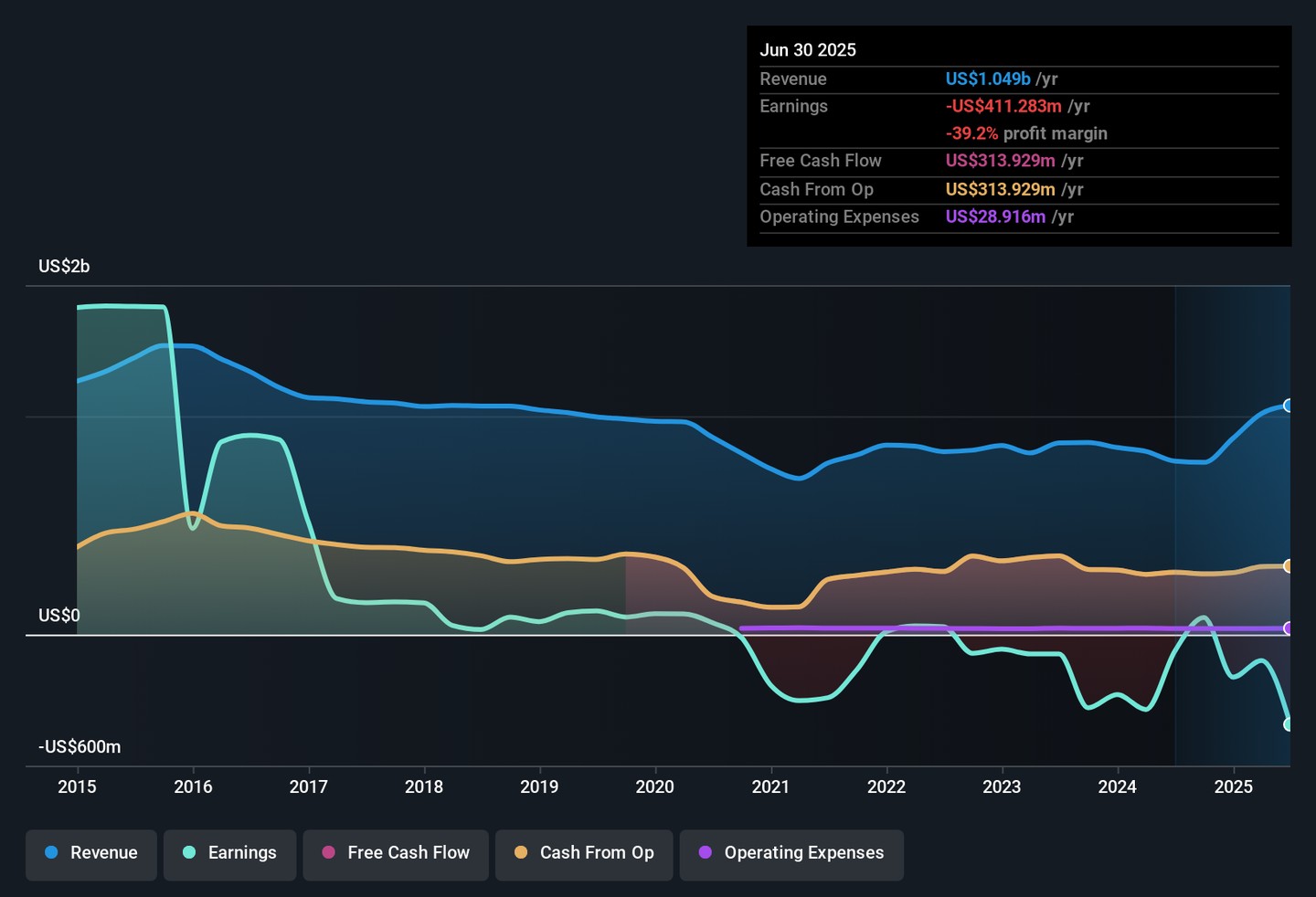Click the teal Earnings endpoint marker
This screenshot has width=1316, height=897.
coord(1288,724)
